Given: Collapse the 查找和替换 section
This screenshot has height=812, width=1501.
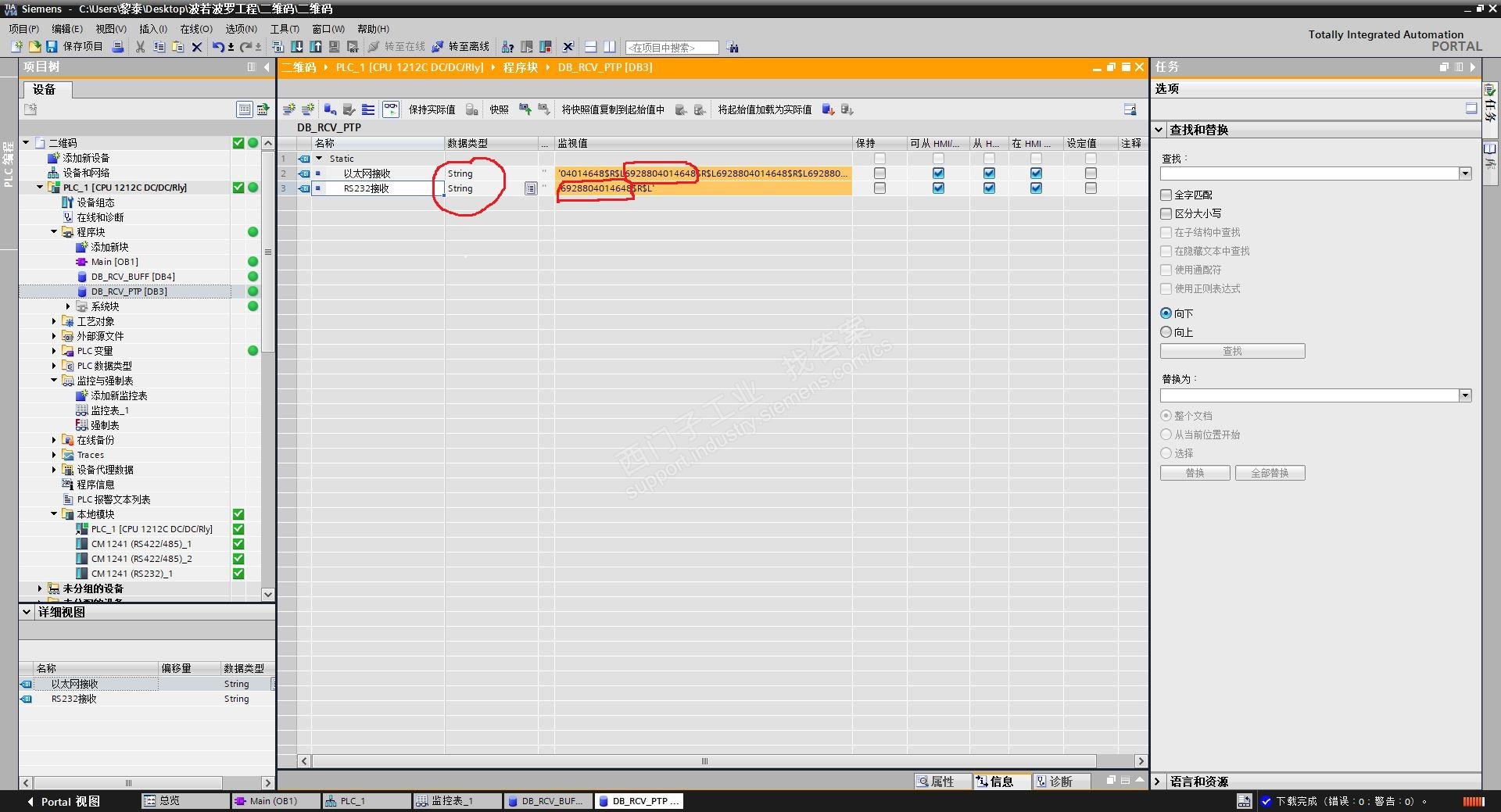Looking at the screenshot, I should pos(1159,130).
